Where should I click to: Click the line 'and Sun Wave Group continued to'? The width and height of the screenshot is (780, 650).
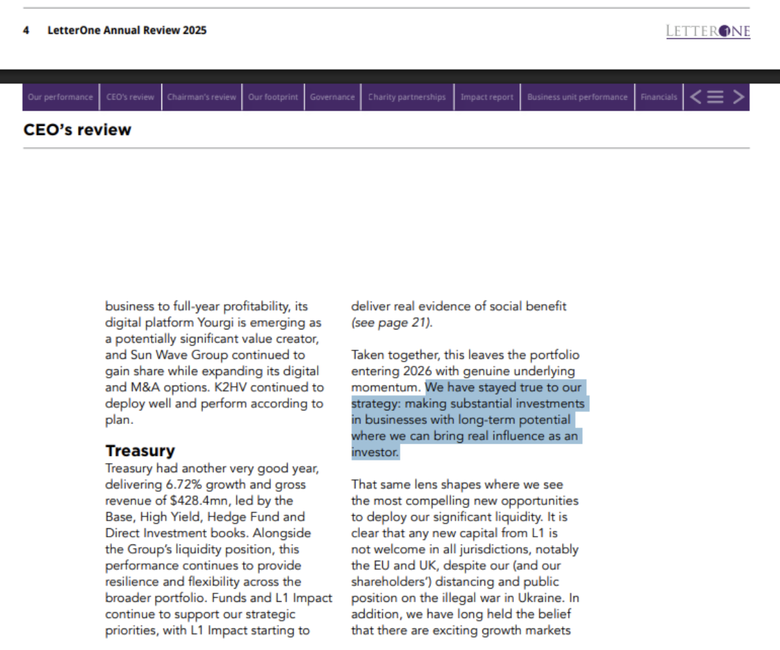tap(205, 355)
